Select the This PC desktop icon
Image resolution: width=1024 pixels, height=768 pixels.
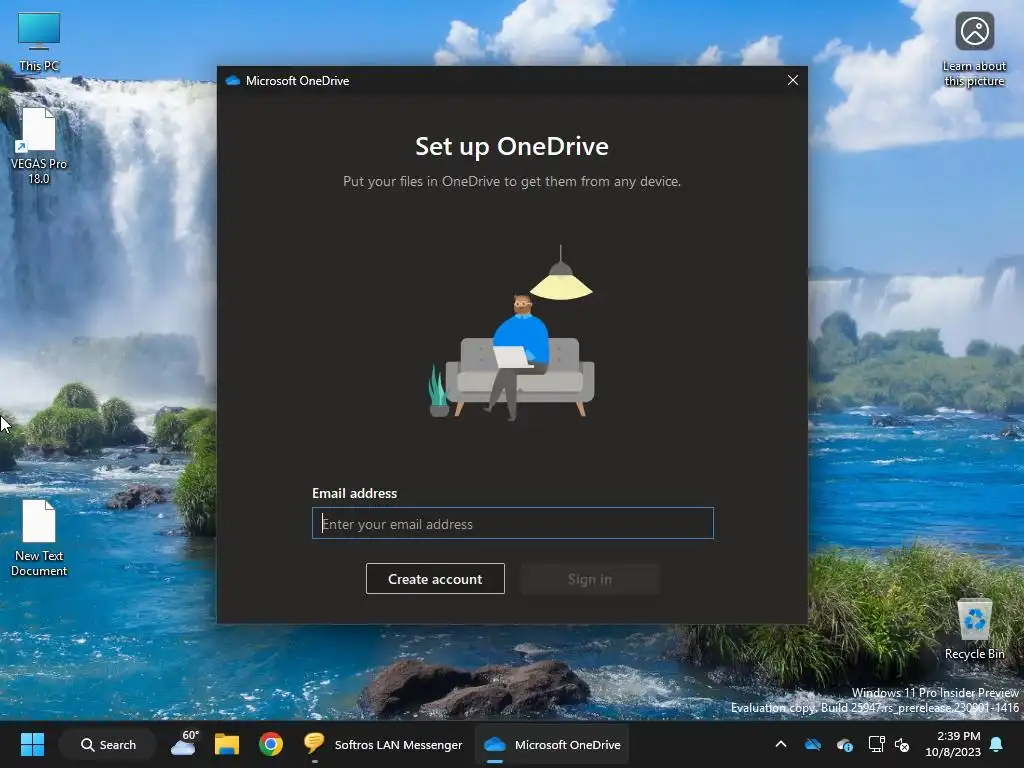[39, 41]
